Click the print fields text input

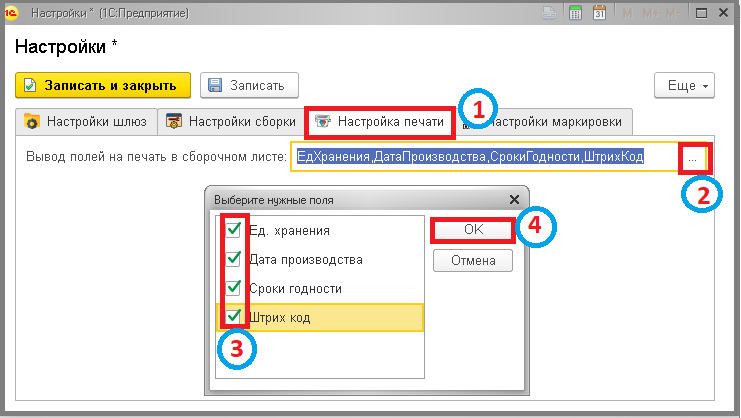[x=480, y=157]
